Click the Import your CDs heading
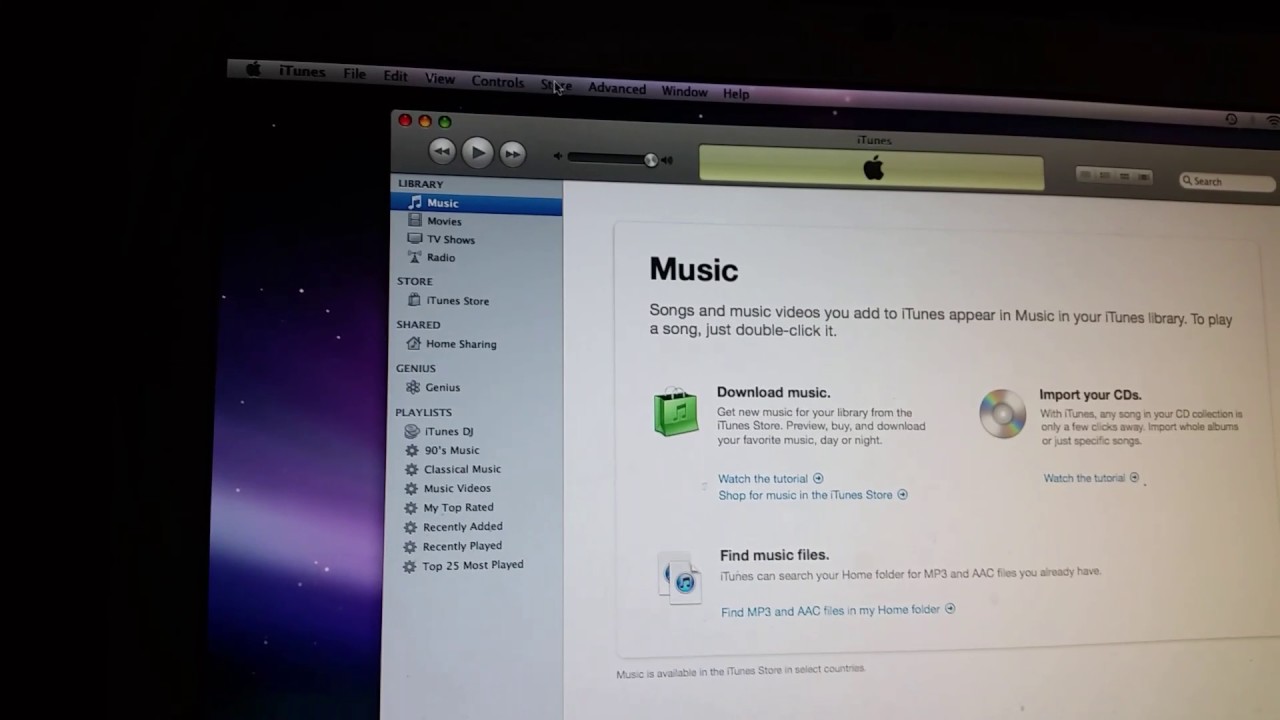Viewport: 1280px width, 720px height. (x=1090, y=394)
